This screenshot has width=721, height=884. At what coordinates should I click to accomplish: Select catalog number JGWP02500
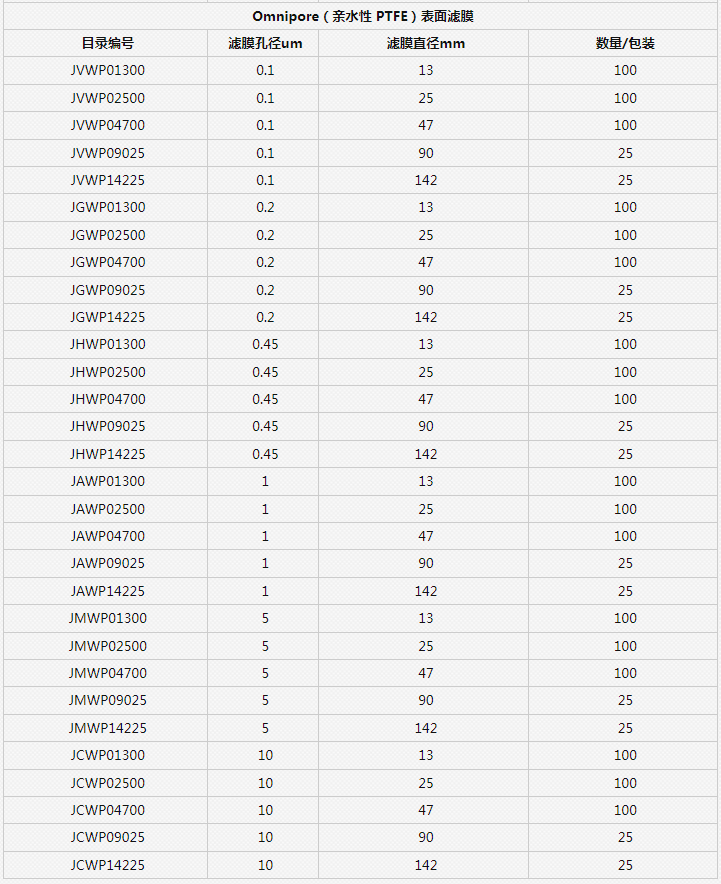tap(108, 235)
